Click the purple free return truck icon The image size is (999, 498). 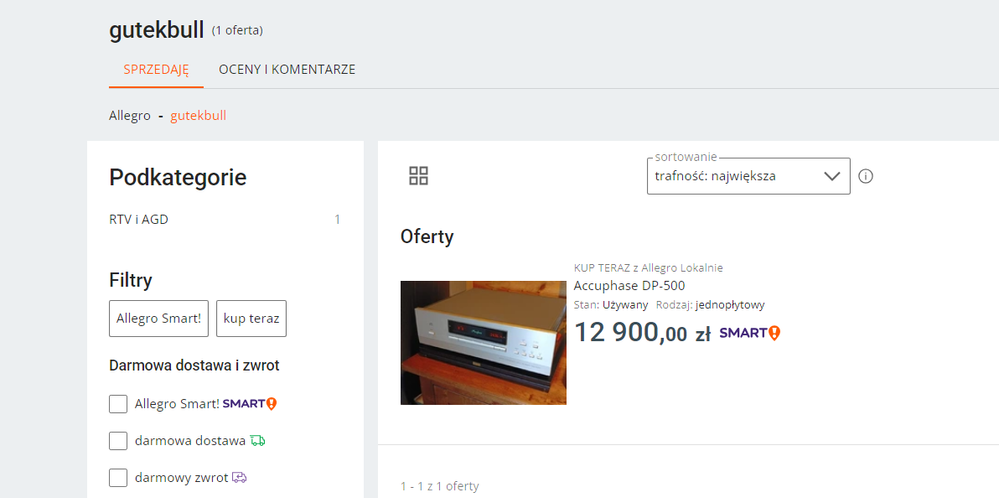239,477
